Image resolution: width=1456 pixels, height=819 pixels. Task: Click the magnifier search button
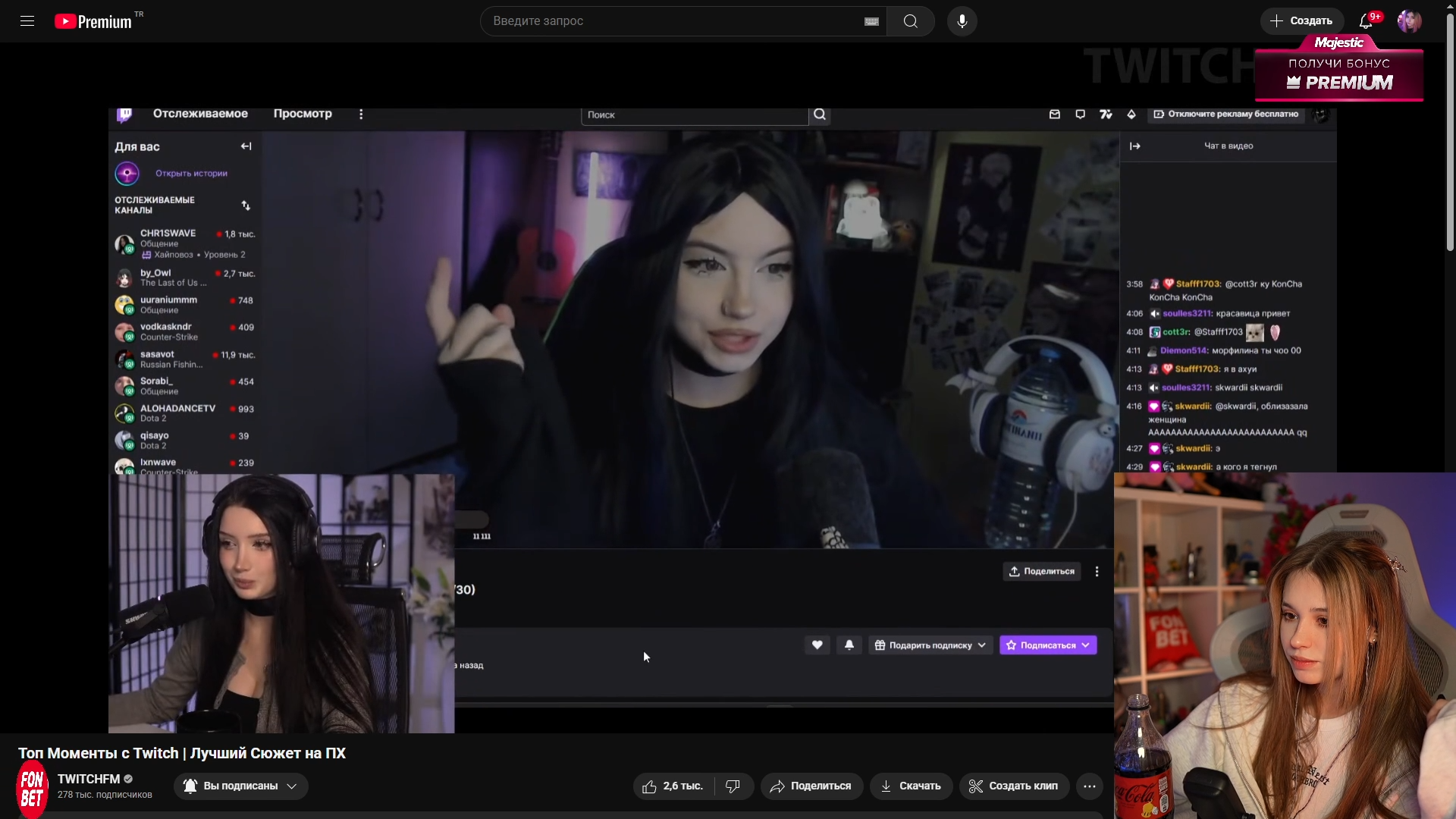click(911, 21)
